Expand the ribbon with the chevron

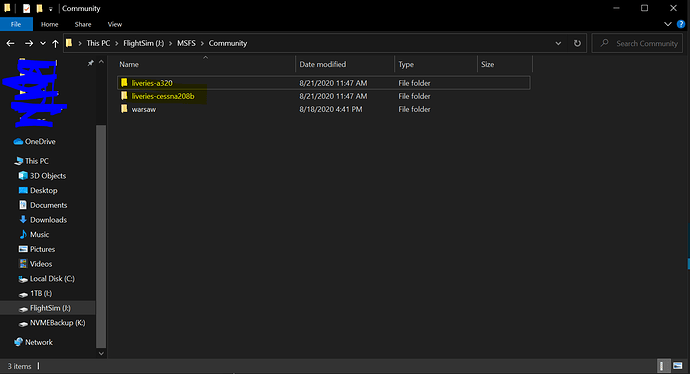click(x=668, y=24)
